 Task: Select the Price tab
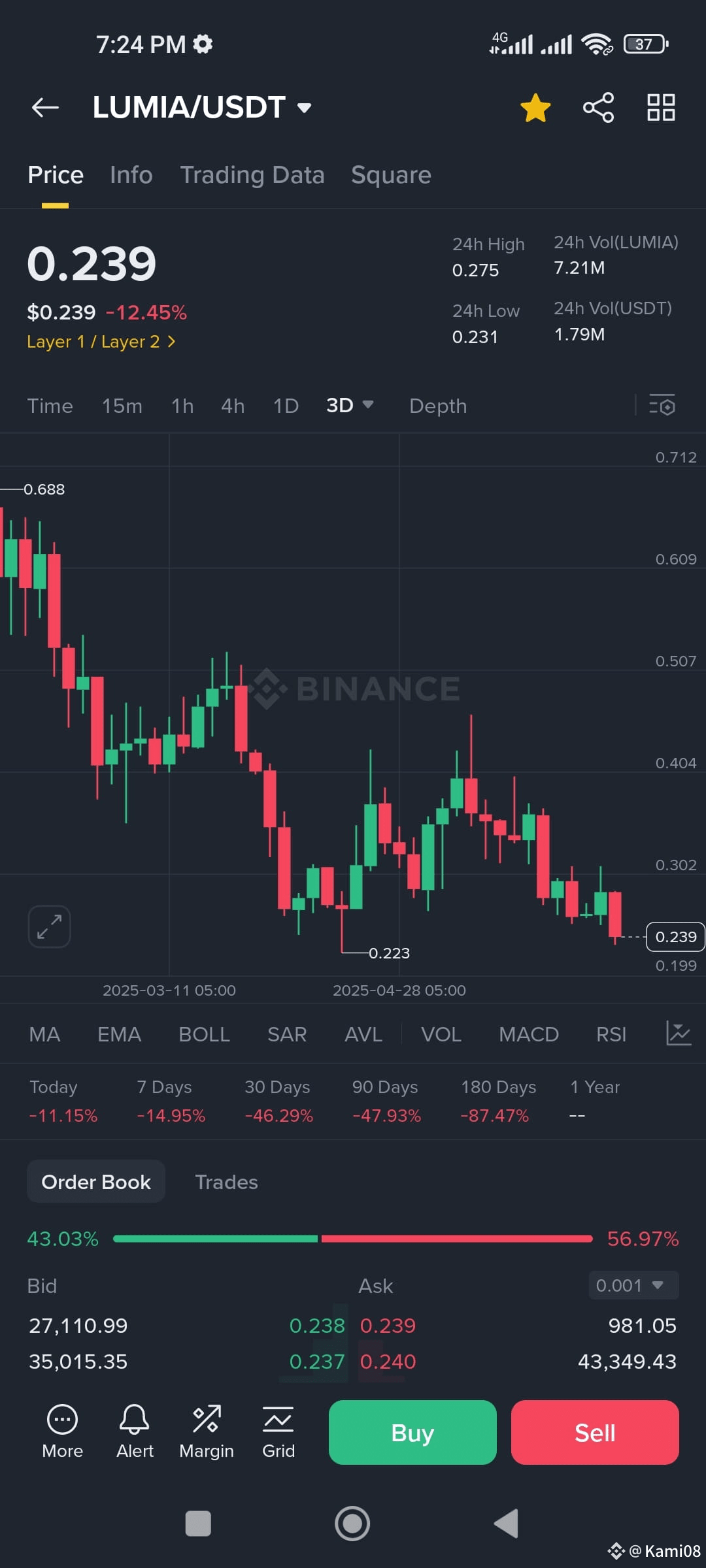[x=56, y=175]
